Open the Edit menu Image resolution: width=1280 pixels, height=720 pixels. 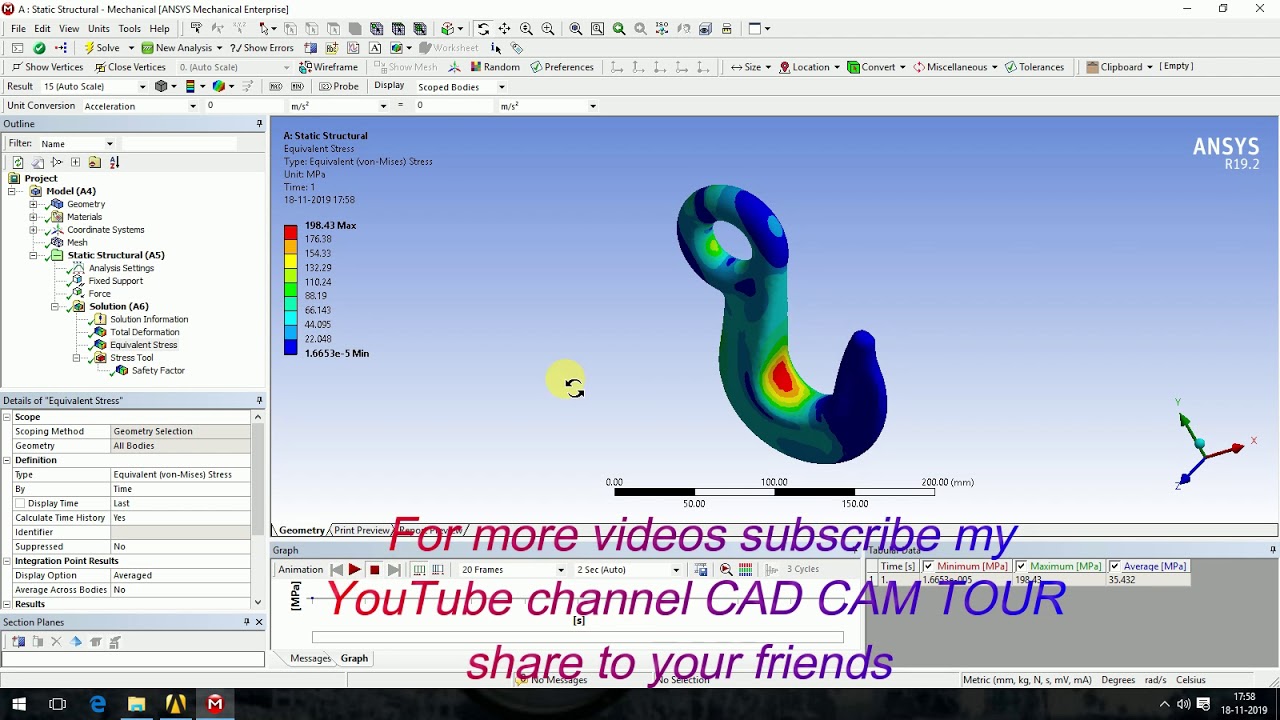pos(42,29)
